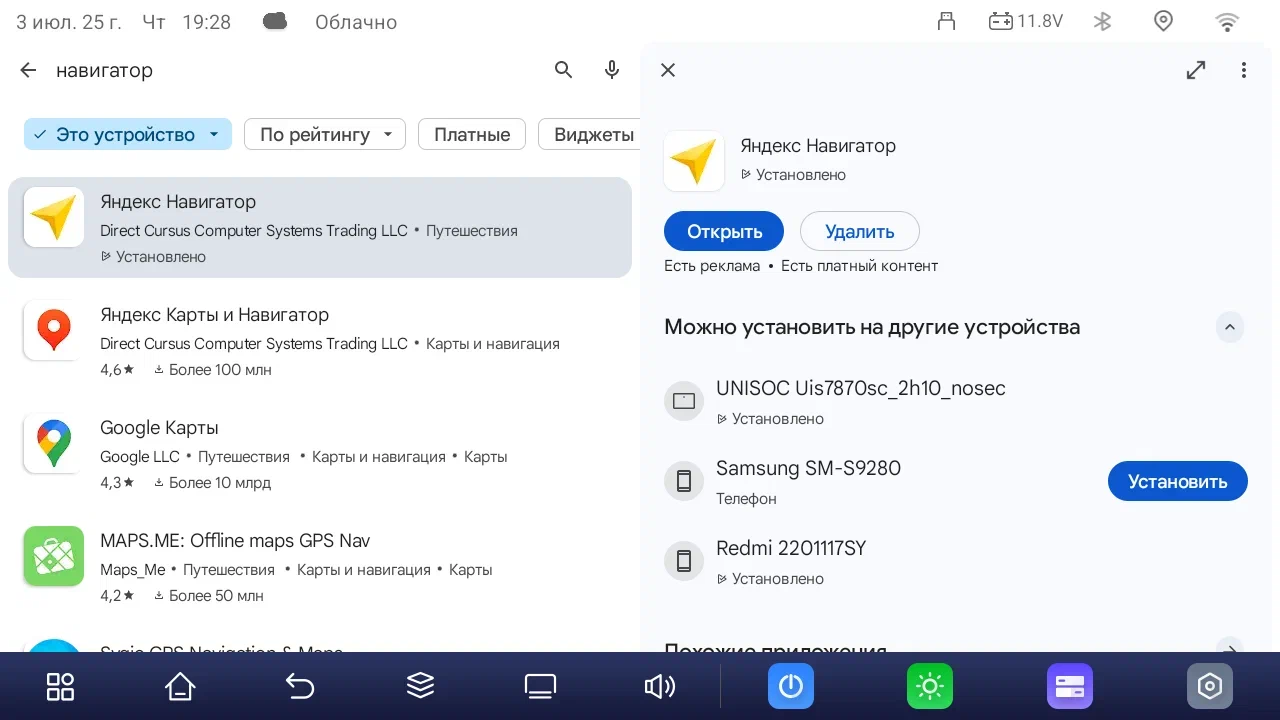
Task: Activate voice search microphone
Action: coord(613,70)
